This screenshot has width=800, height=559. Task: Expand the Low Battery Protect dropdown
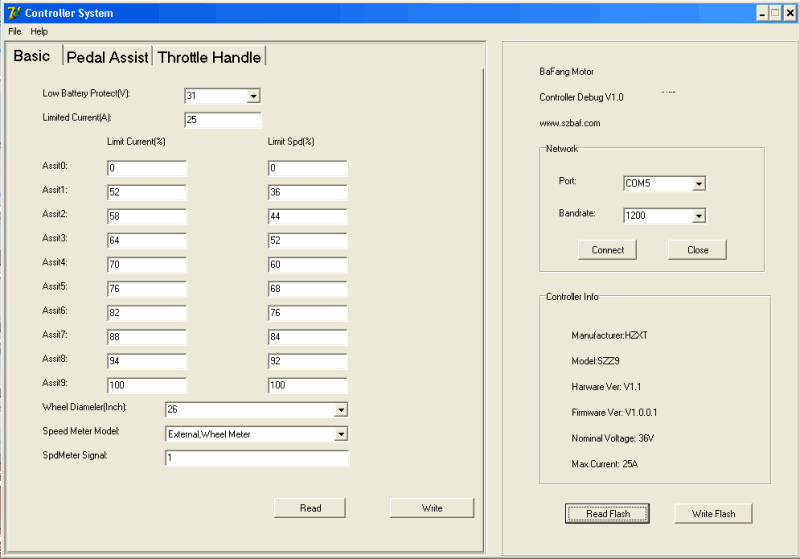(253, 96)
